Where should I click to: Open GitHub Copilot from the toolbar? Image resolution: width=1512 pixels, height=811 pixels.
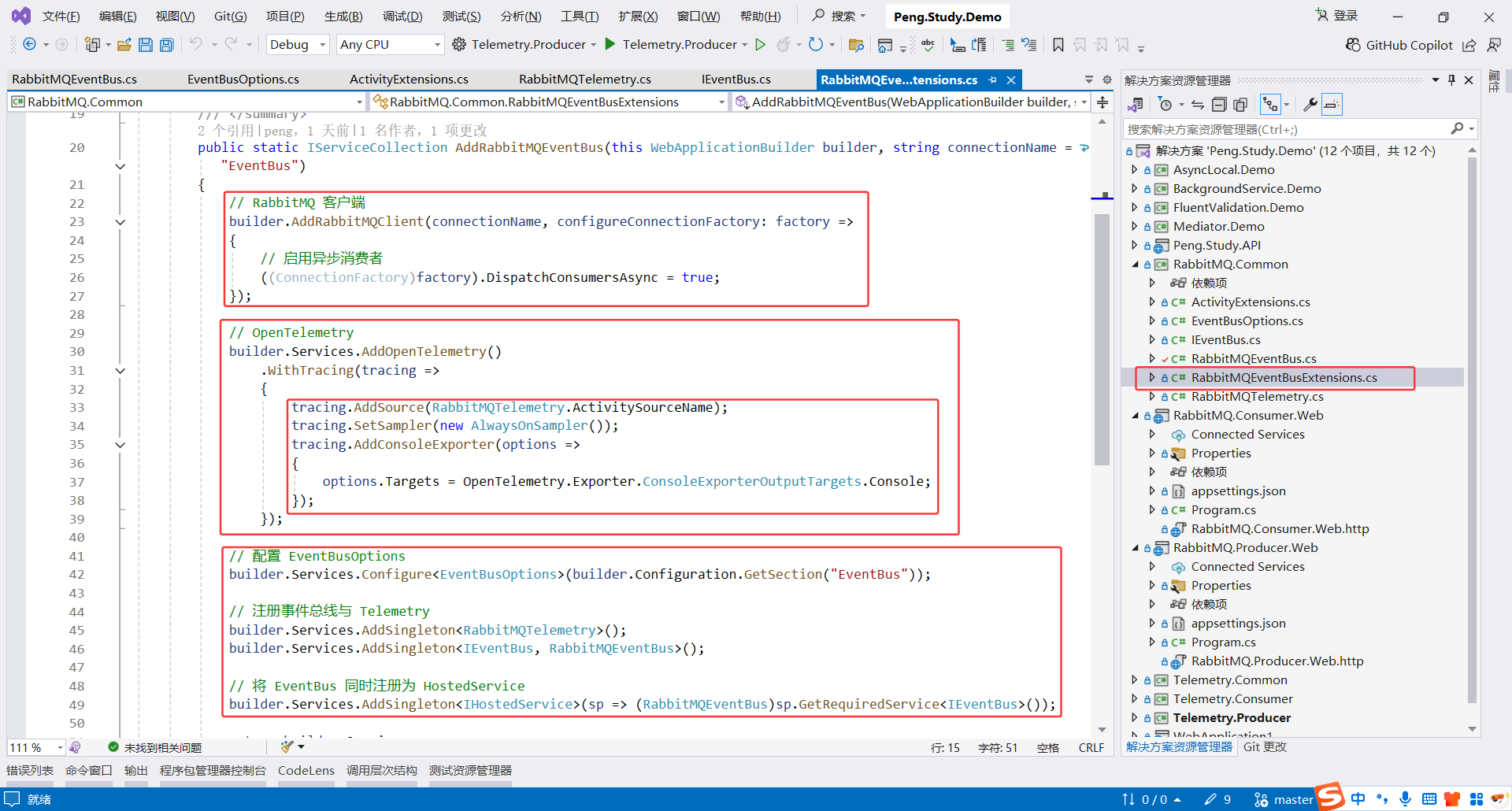coord(1399,45)
